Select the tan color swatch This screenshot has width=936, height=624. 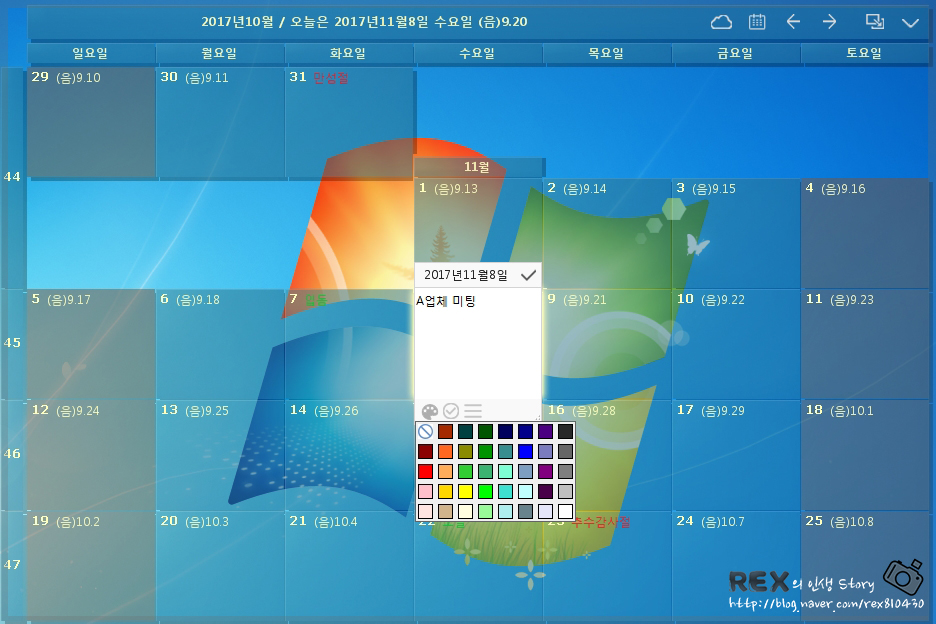click(x=445, y=511)
